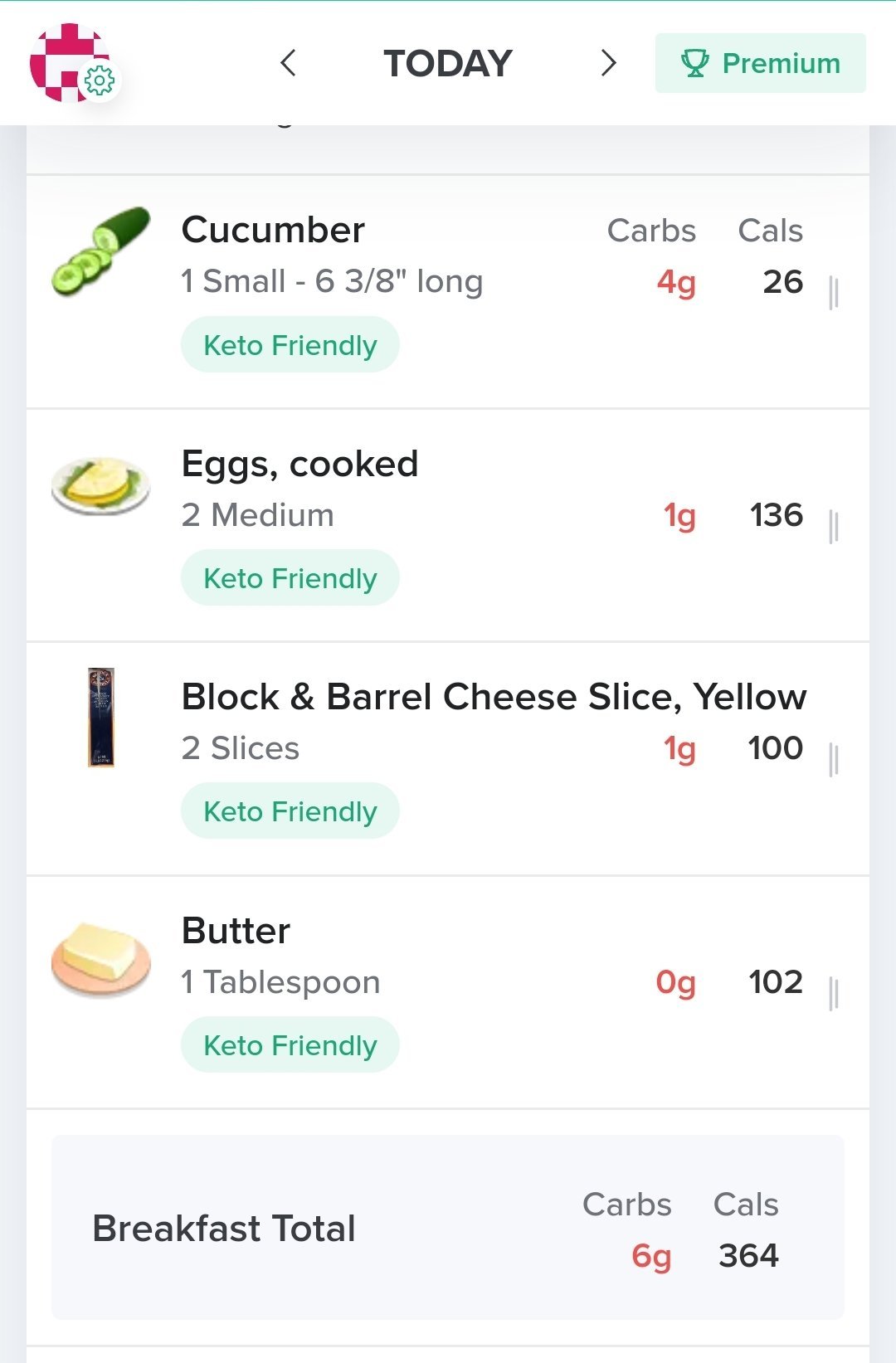This screenshot has height=1363, width=896.
Task: Open the Eggs, cooked entry
Action: coord(299,465)
